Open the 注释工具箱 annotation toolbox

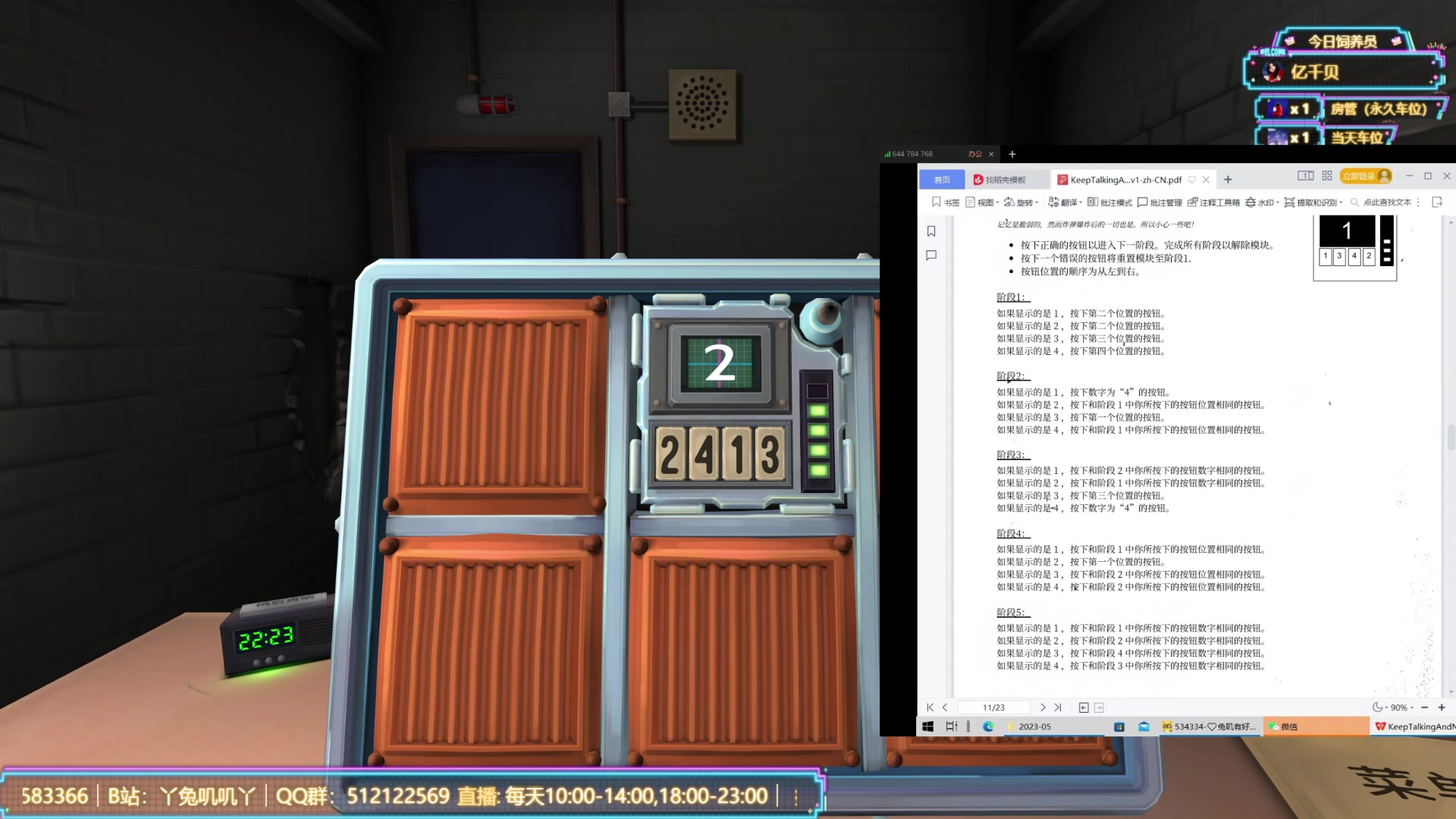click(1213, 202)
